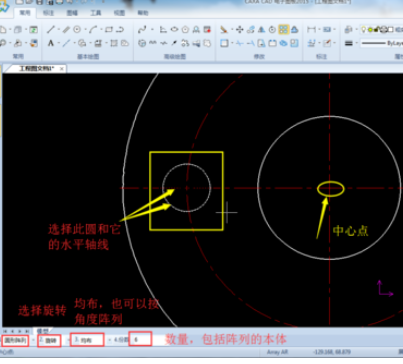Open the Text tool dropdown arrow
This screenshot has width=403, height=364.
(59, 43)
